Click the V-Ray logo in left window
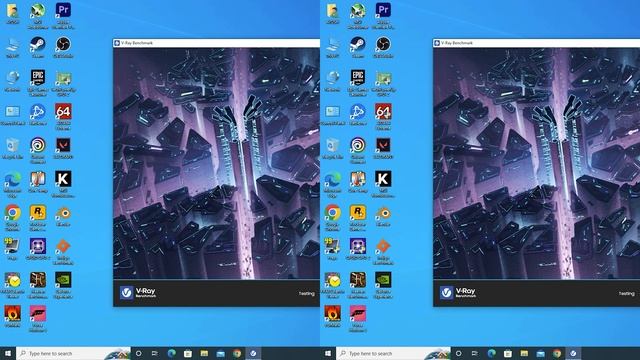640x360 pixels. 138,292
